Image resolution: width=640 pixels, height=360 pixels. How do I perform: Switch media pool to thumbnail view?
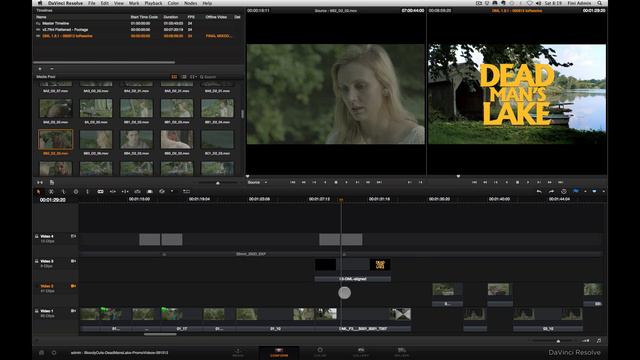click(x=174, y=77)
